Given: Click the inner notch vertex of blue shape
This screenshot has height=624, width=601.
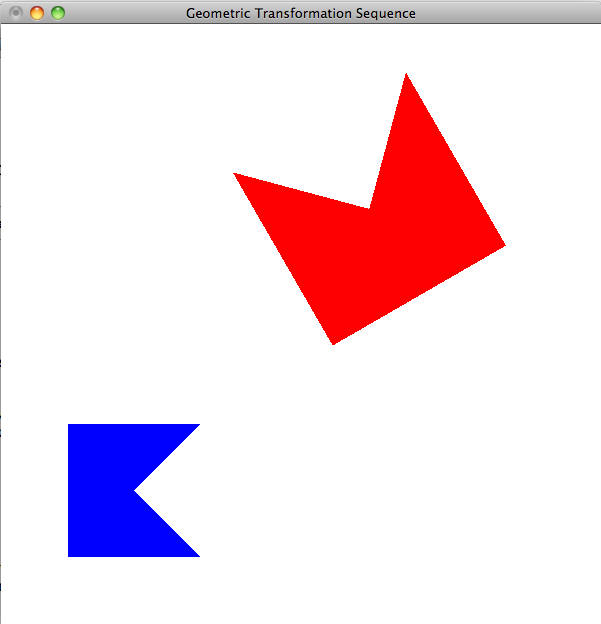Looking at the screenshot, I should (135, 490).
